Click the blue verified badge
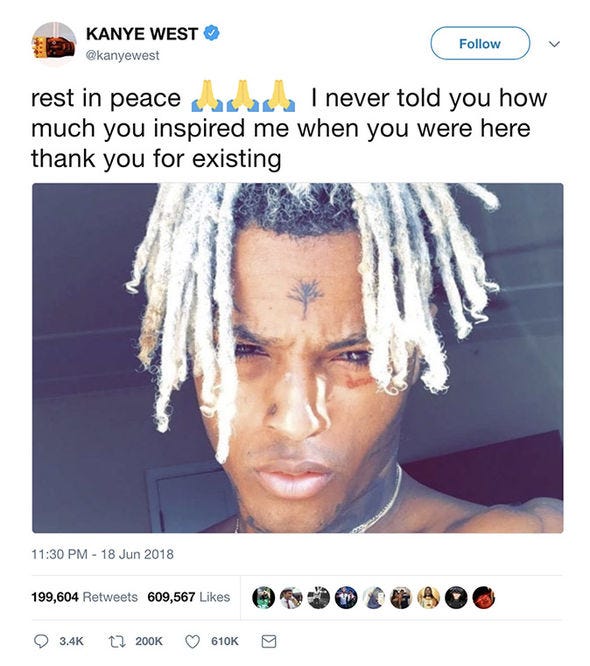This screenshot has height=666, width=590. [212, 33]
